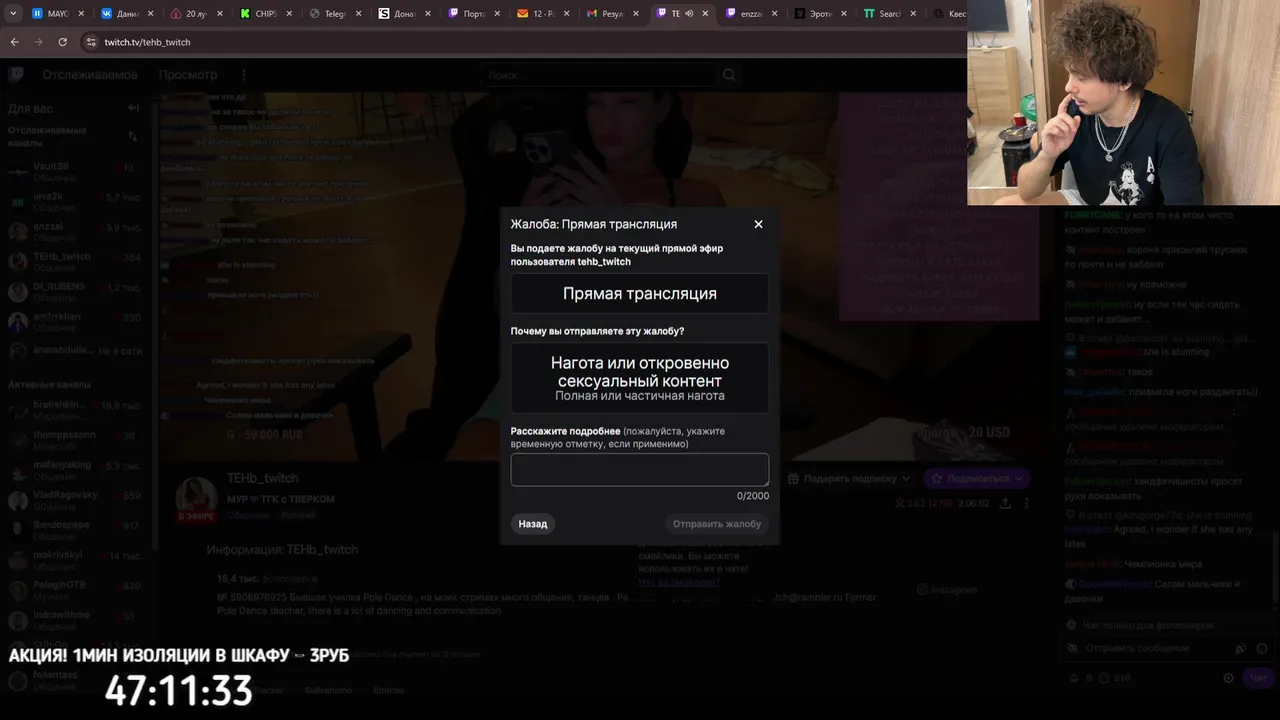This screenshot has height=720, width=1280.
Task: Open Twitch home logo
Action: click(17, 74)
